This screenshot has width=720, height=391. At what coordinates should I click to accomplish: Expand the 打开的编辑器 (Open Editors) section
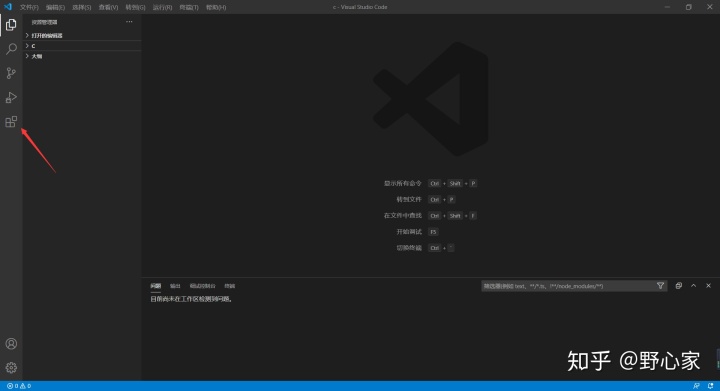(83, 35)
